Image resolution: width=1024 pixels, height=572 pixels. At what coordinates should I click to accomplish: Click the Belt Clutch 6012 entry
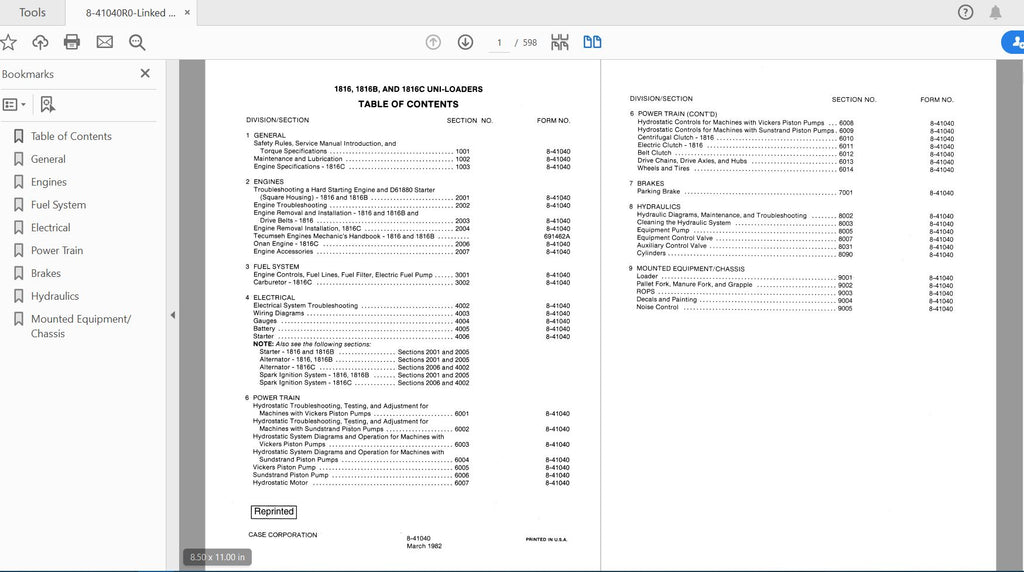click(x=745, y=153)
